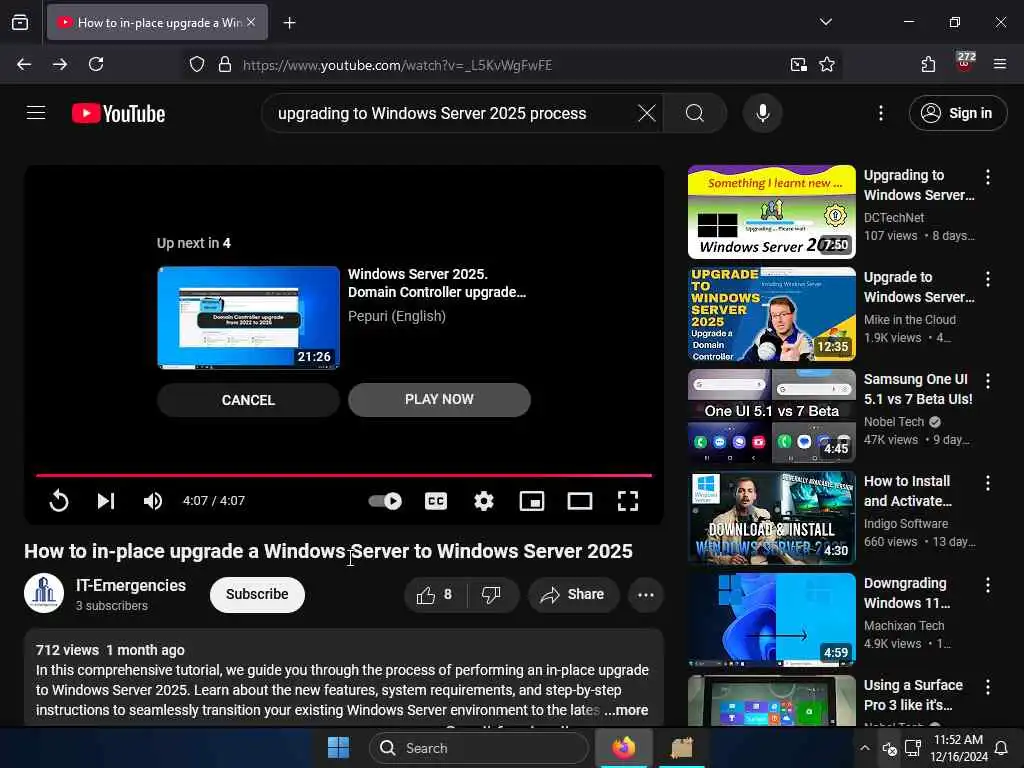The width and height of the screenshot is (1024, 768).
Task: Dislike the video
Action: point(492,594)
